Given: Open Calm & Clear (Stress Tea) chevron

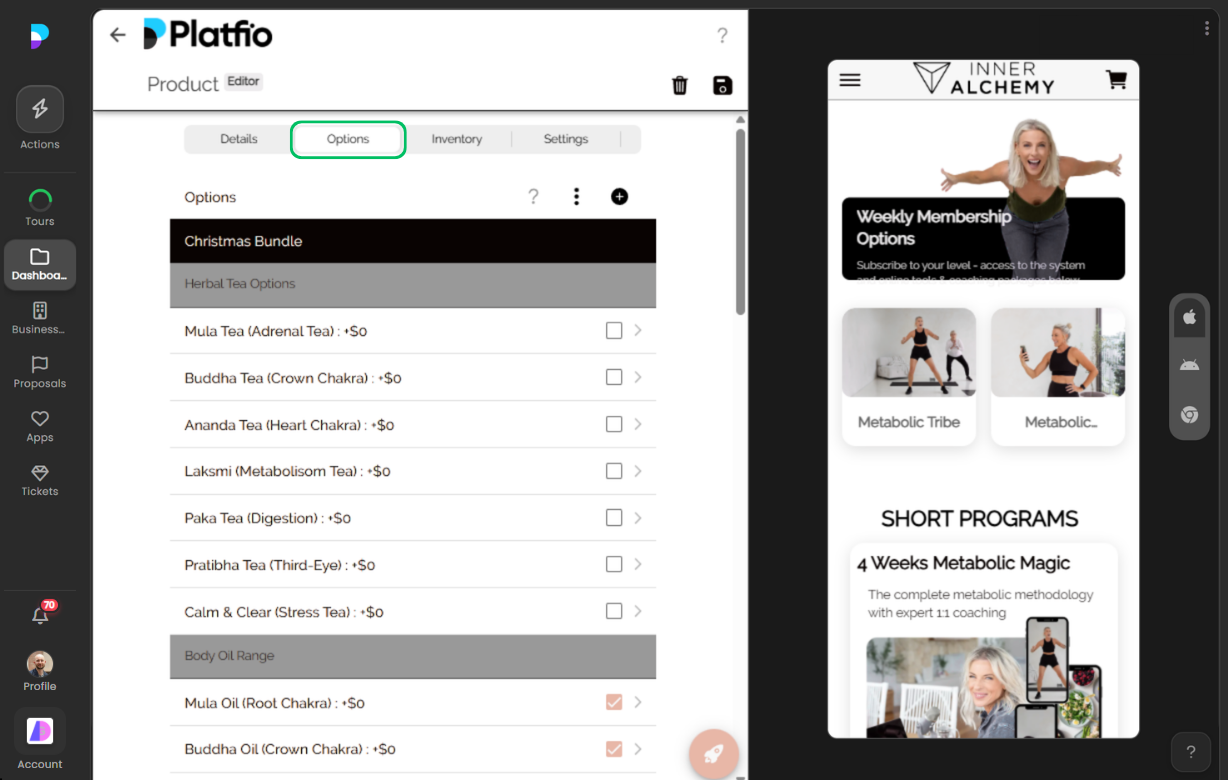Looking at the screenshot, I should click(638, 611).
